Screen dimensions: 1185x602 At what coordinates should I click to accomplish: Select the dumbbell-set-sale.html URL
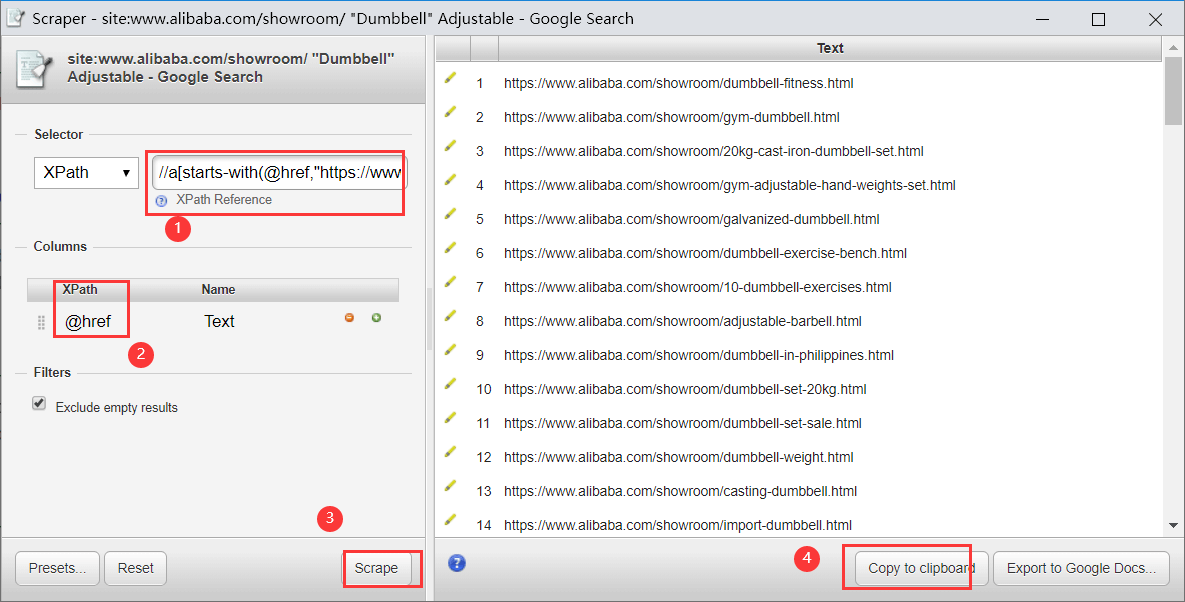tap(682, 423)
